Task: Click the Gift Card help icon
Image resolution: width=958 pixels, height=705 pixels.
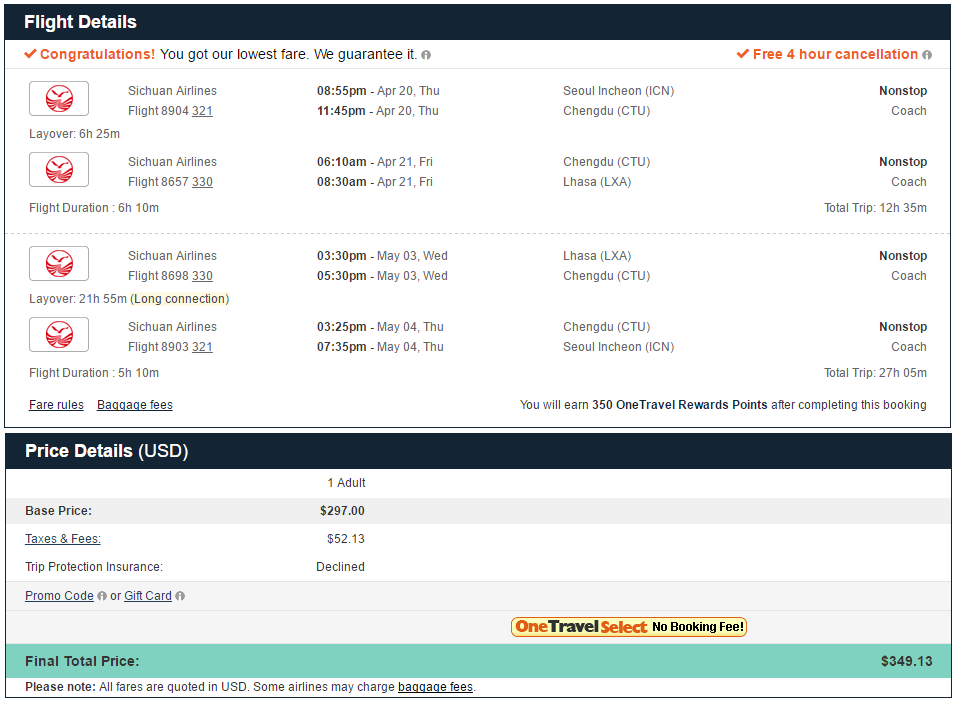Action: coord(180,596)
